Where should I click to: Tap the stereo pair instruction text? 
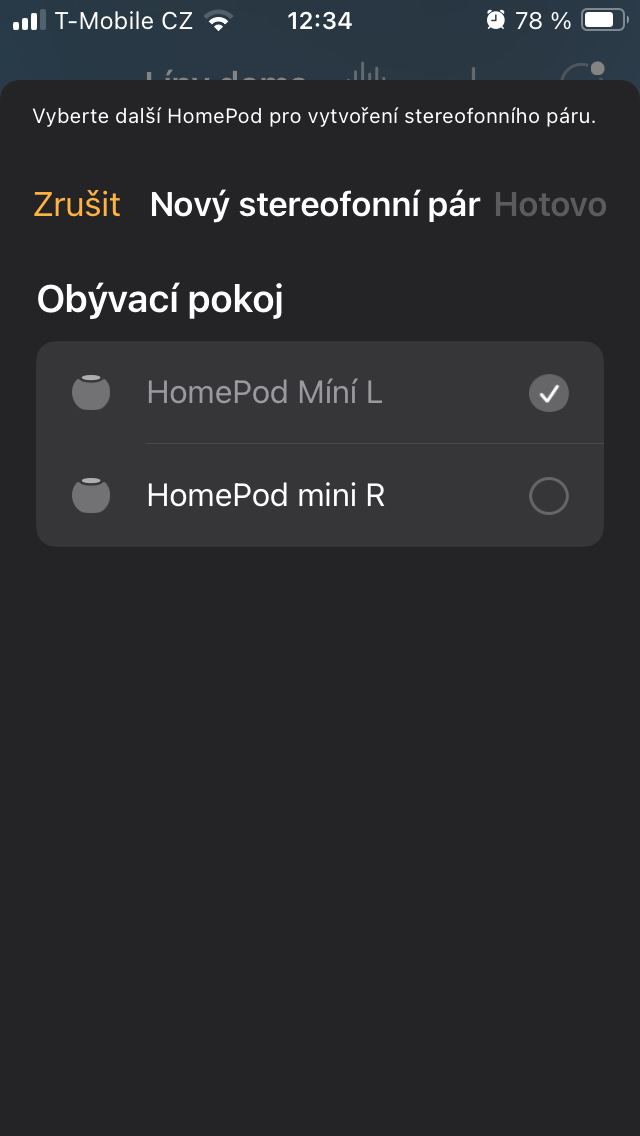pos(314,116)
